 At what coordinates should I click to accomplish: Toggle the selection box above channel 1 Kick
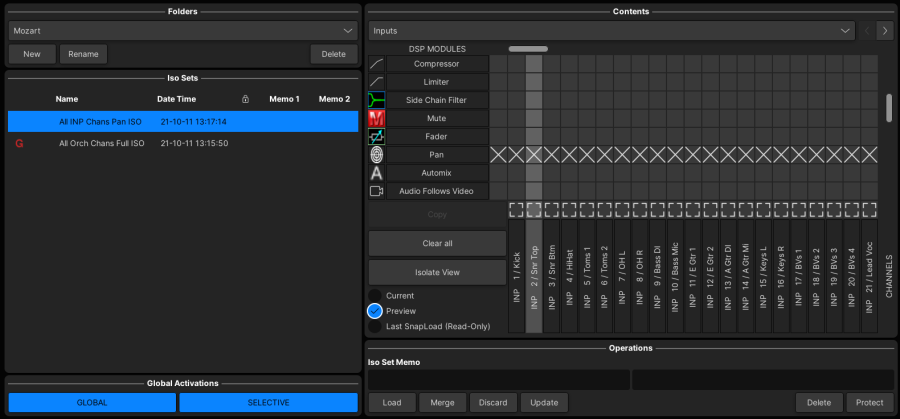tap(517, 210)
